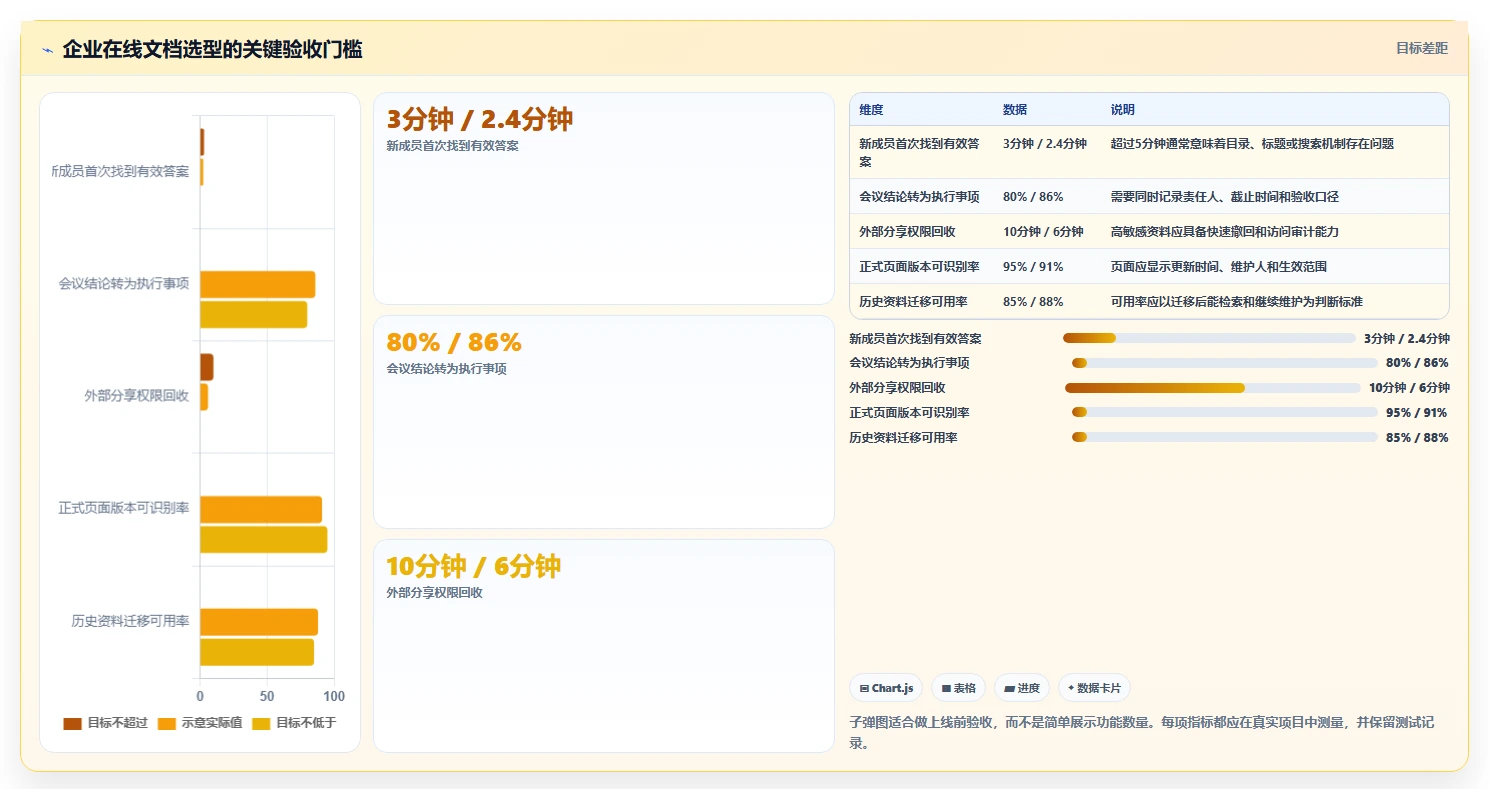Click the 正式页面版本可识别率 progress bar

[1224, 412]
